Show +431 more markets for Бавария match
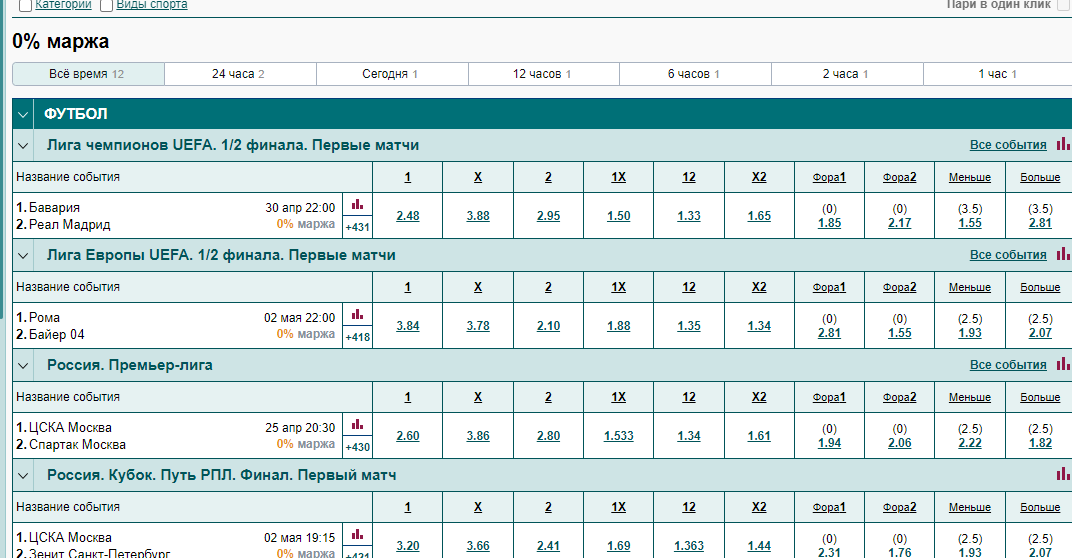Image resolution: width=1072 pixels, height=558 pixels. [357, 227]
